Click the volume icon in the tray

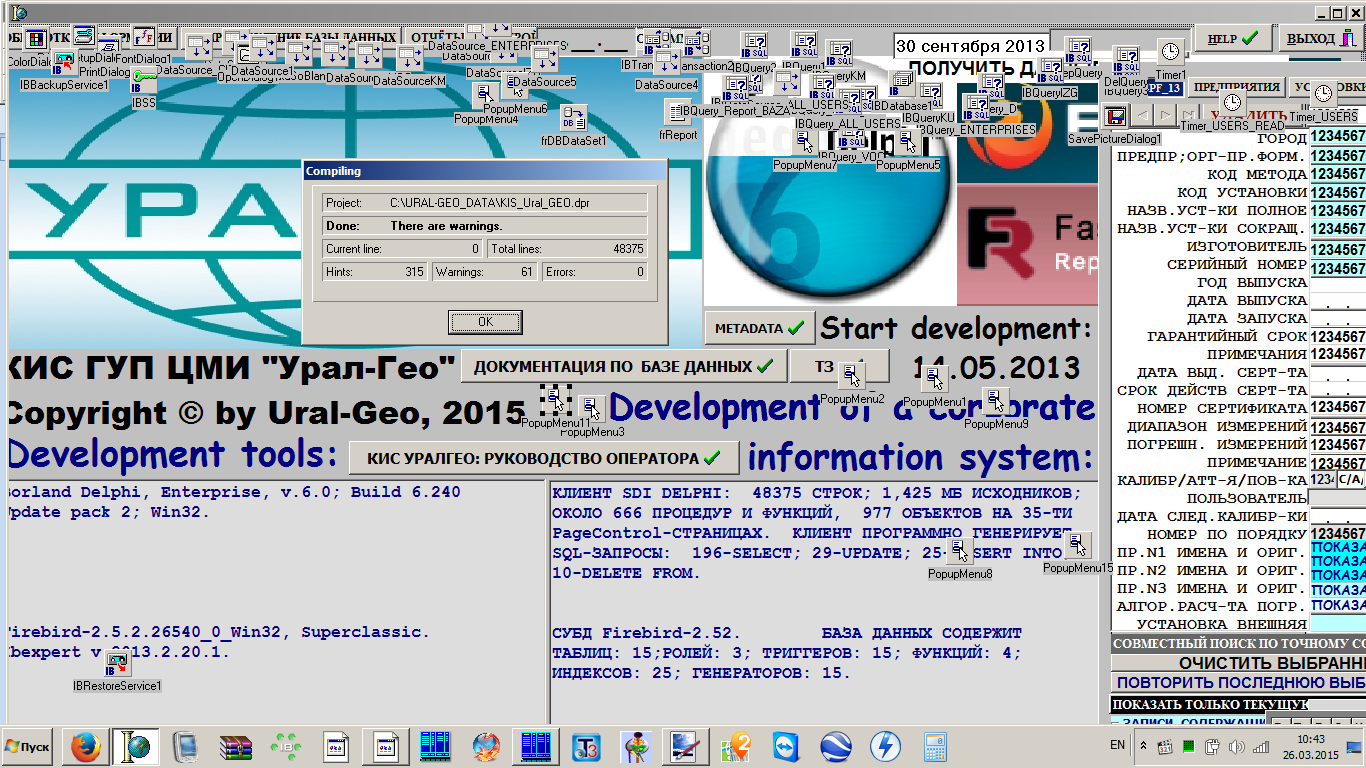click(1236, 746)
